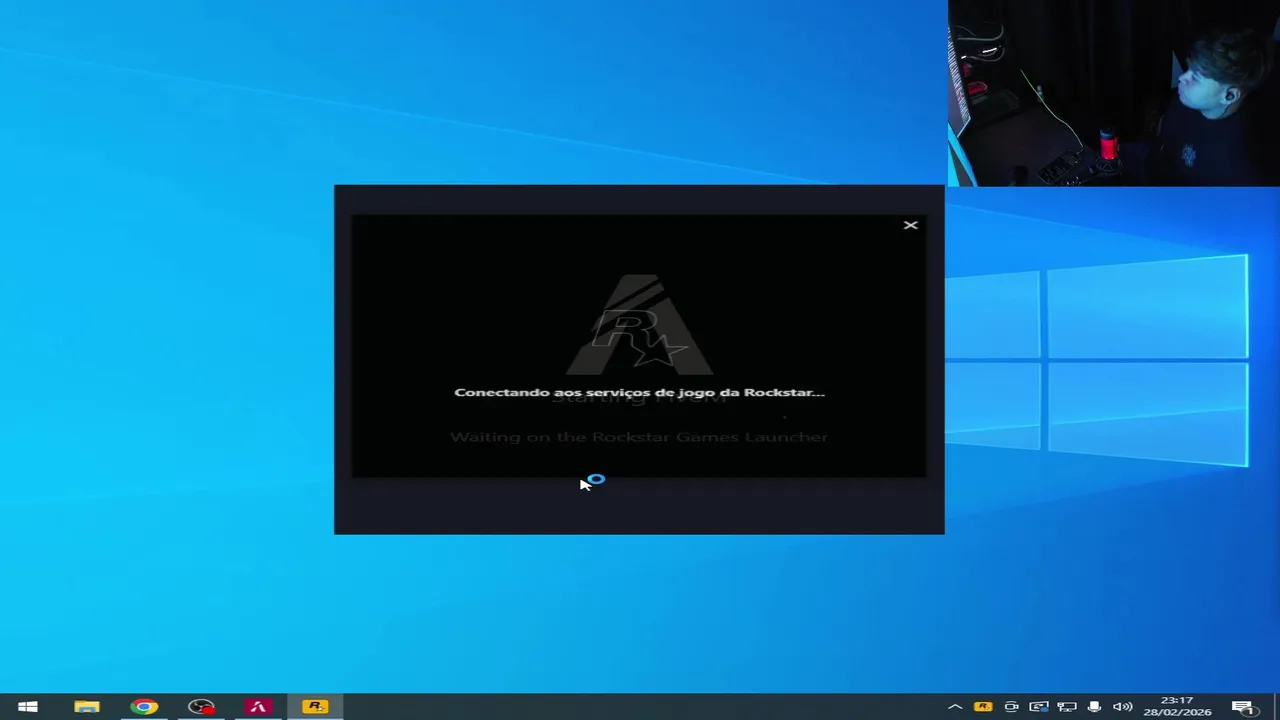
Task: Expand the hidden system tray icons
Action: pos(955,707)
